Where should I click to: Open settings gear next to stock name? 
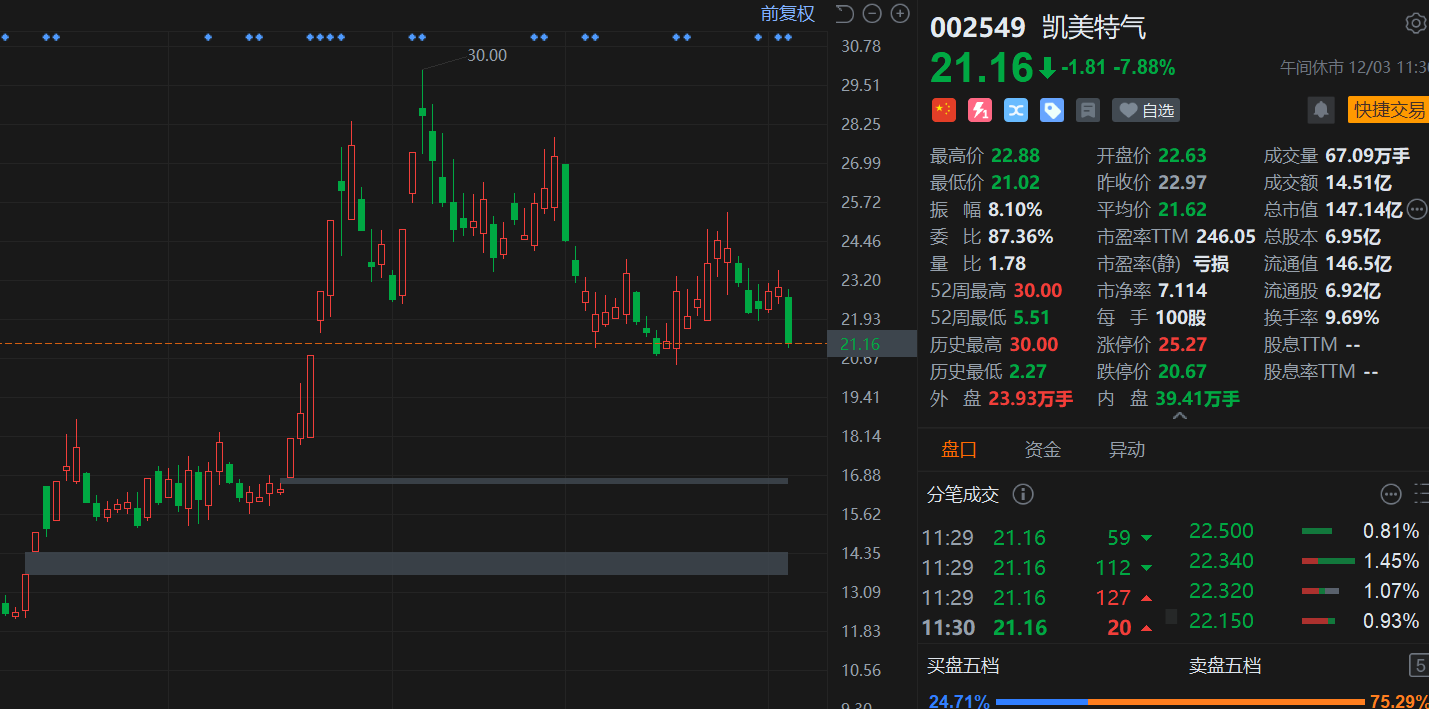coord(1416,23)
